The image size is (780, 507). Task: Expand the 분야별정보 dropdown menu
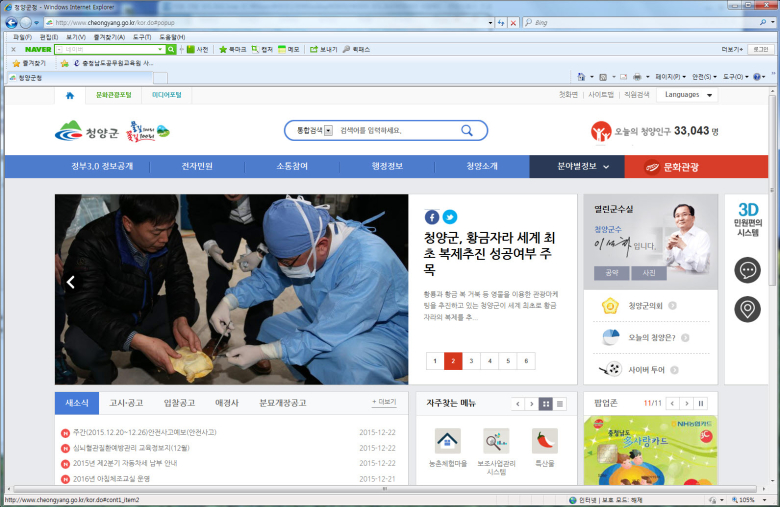(577, 167)
